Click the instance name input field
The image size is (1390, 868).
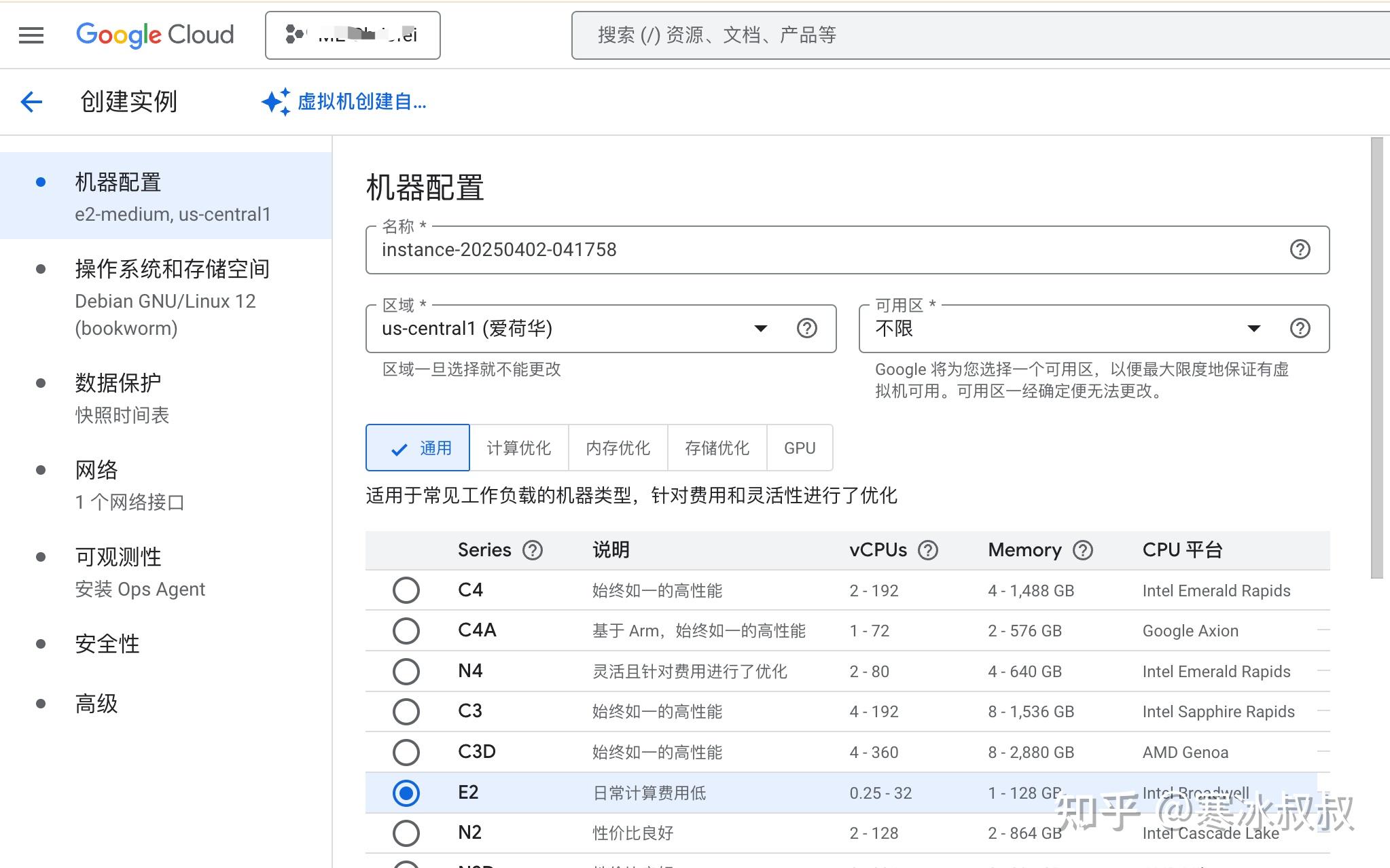679,250
